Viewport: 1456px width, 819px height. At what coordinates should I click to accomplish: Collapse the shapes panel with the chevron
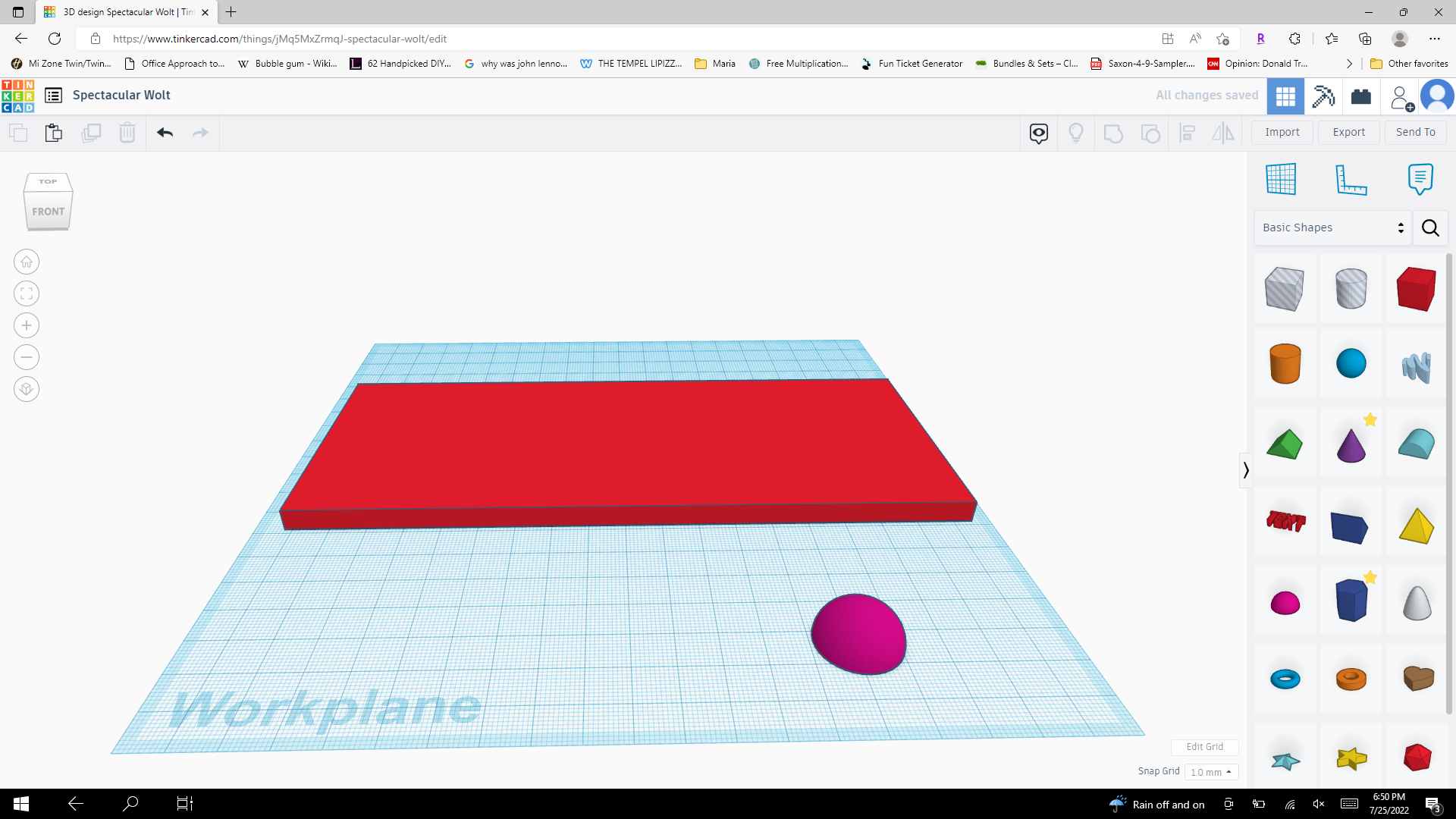click(x=1246, y=470)
